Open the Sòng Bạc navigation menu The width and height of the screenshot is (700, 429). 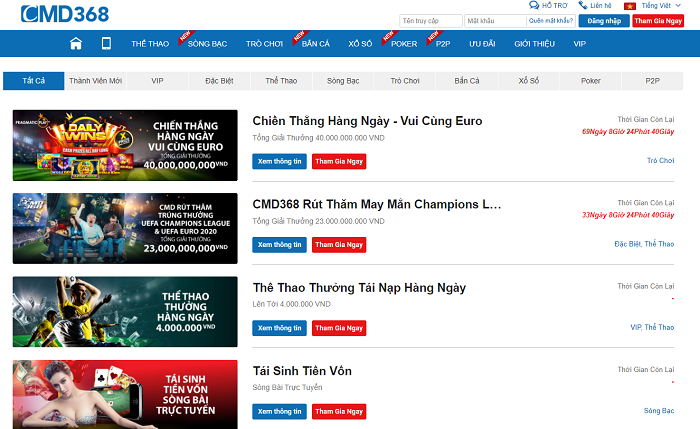tap(207, 44)
